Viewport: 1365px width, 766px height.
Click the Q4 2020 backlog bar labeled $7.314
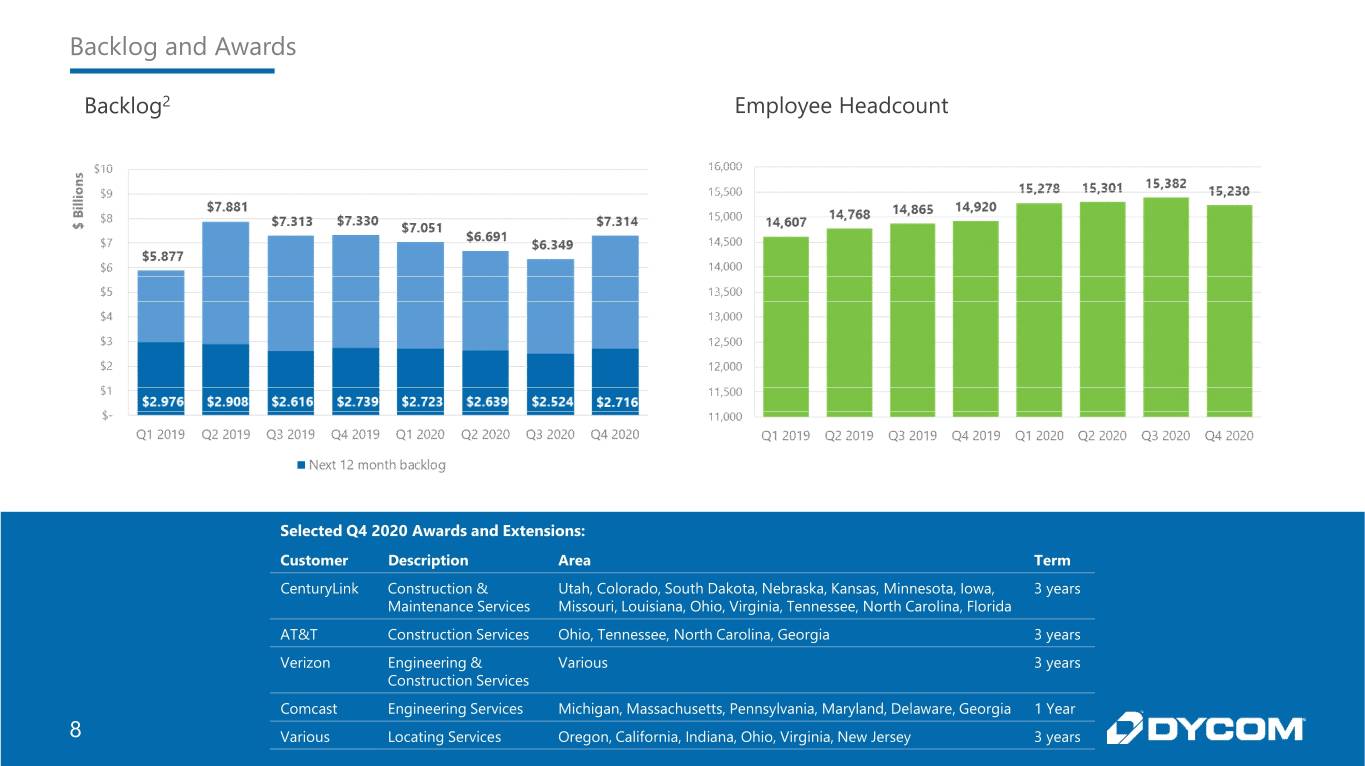pos(616,325)
